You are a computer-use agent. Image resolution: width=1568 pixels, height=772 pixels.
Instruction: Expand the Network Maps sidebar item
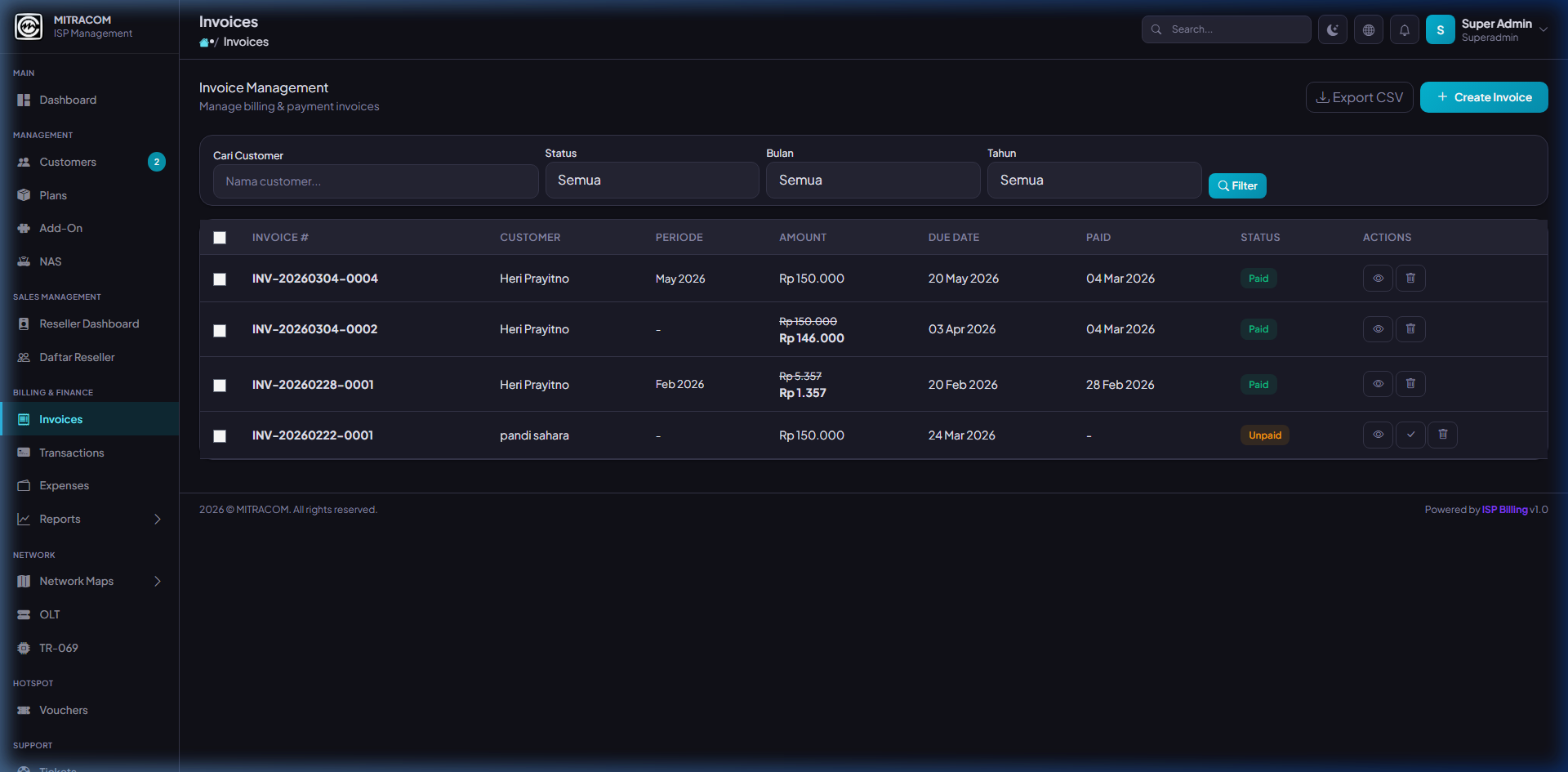pos(77,581)
